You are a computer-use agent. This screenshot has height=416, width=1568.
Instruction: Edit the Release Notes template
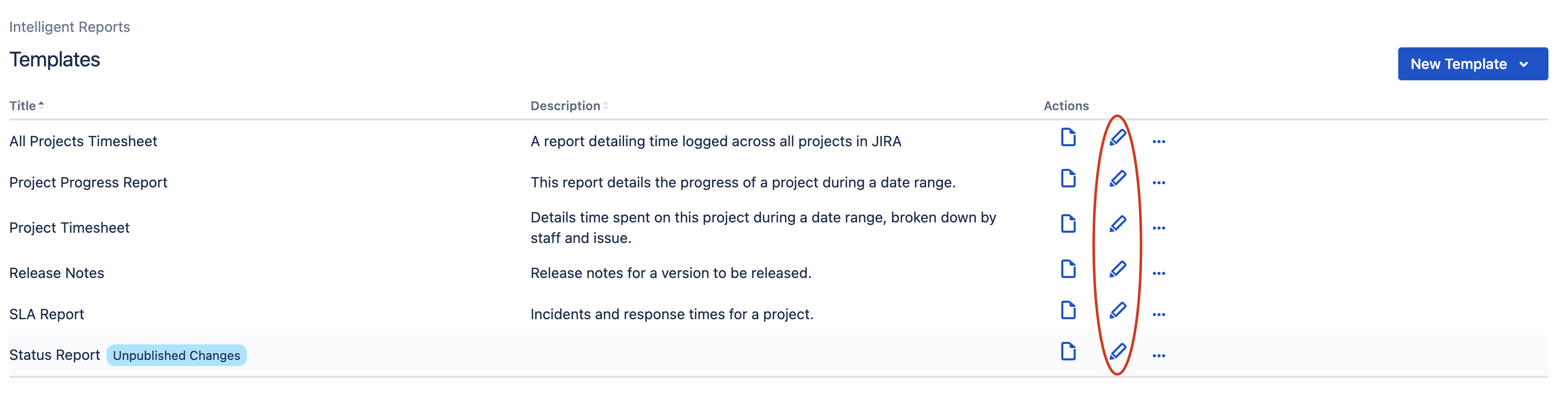pos(1117,269)
